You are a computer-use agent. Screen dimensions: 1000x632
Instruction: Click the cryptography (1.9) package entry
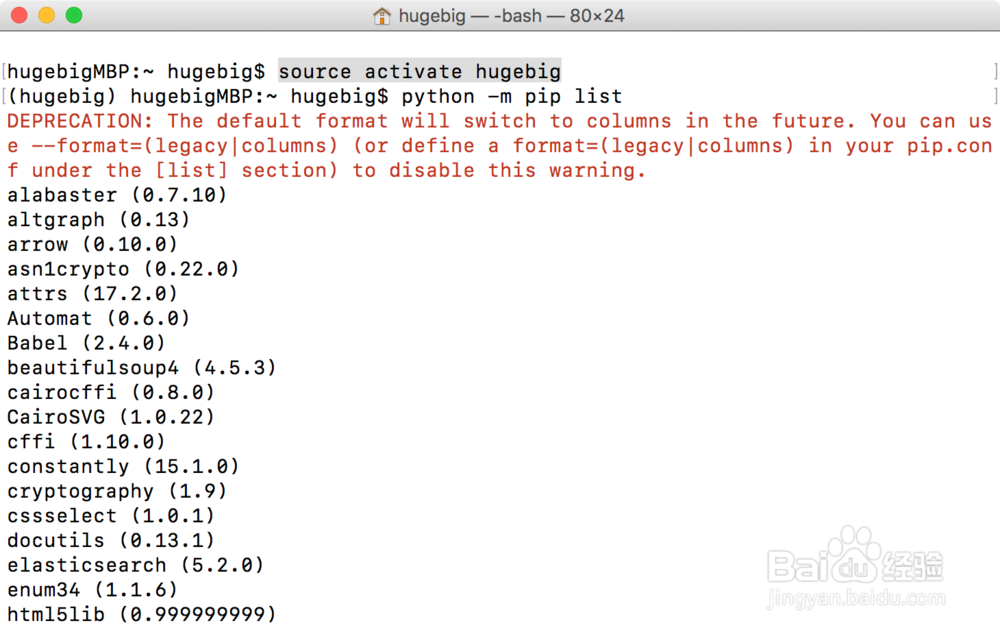117,491
